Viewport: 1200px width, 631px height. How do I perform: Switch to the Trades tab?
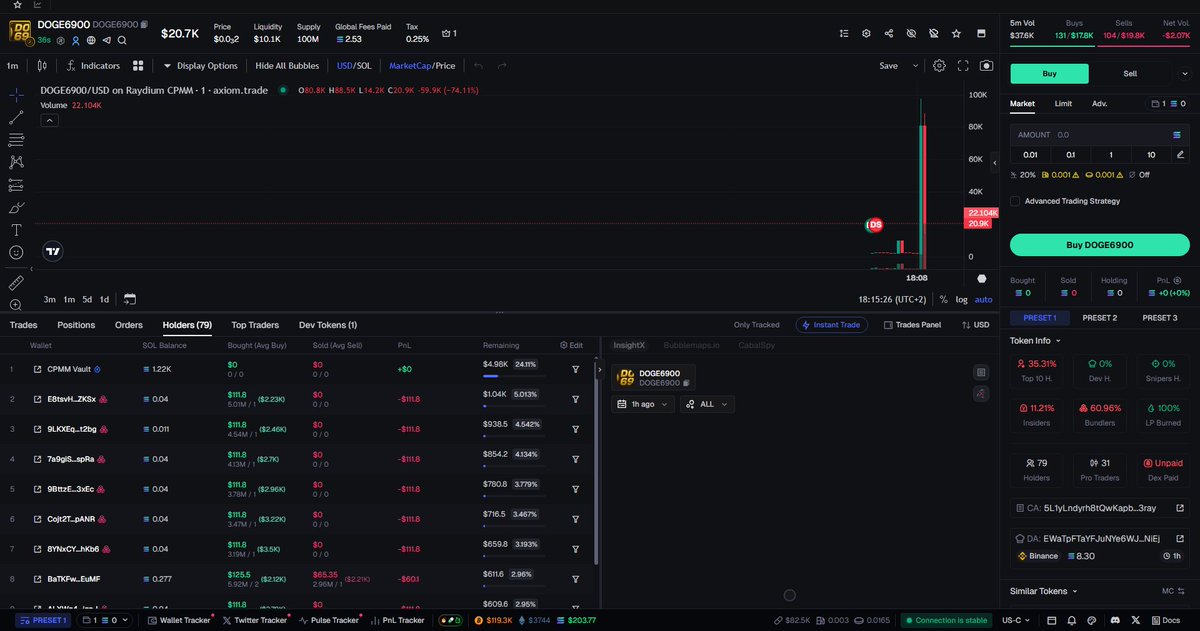[24, 325]
